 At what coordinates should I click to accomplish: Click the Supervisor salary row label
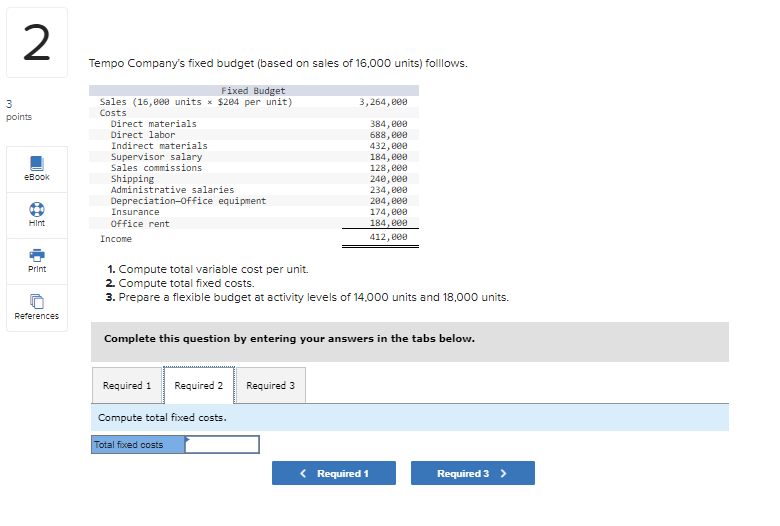click(x=156, y=157)
